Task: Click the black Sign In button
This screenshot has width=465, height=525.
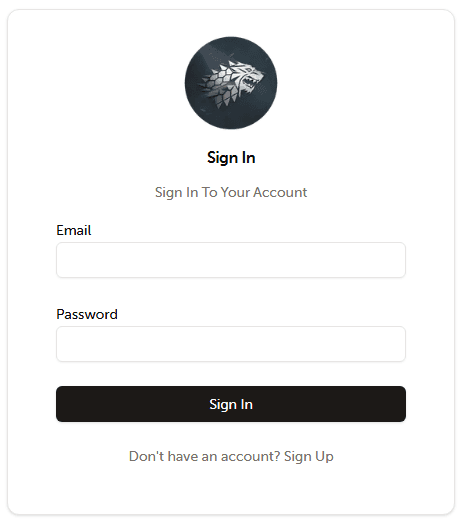Action: tap(231, 404)
